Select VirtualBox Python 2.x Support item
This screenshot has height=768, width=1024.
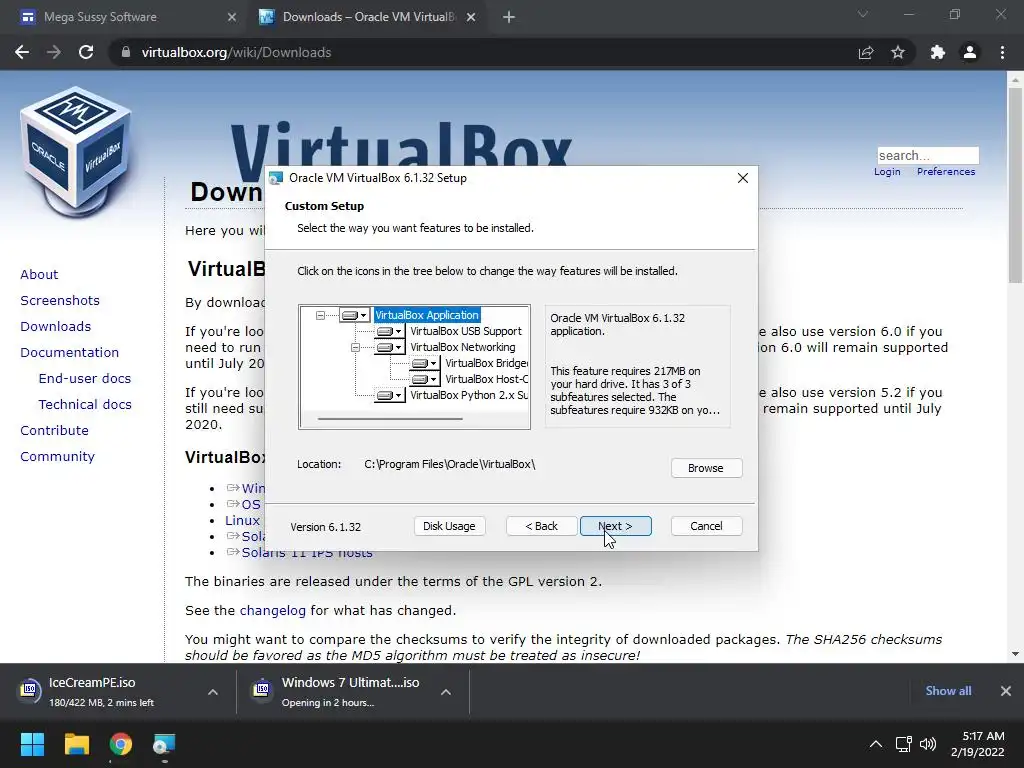(469, 395)
